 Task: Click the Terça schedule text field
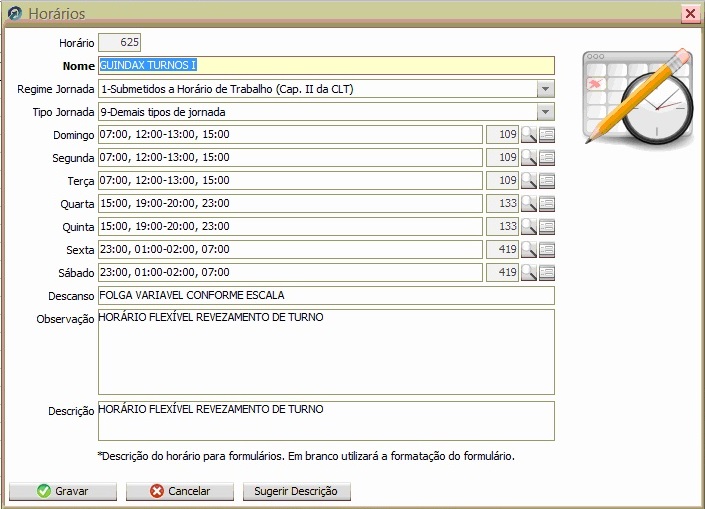[x=290, y=180]
